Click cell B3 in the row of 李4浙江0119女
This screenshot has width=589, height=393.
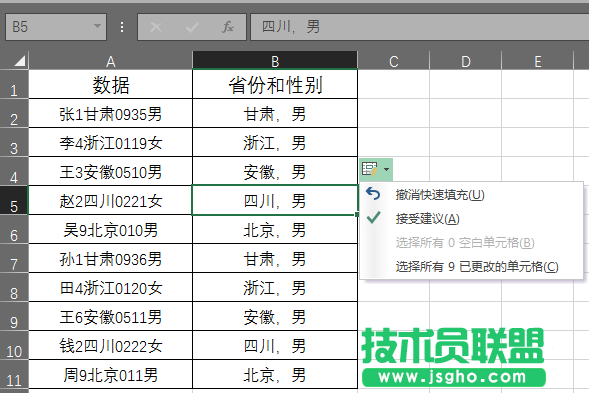[x=275, y=143]
